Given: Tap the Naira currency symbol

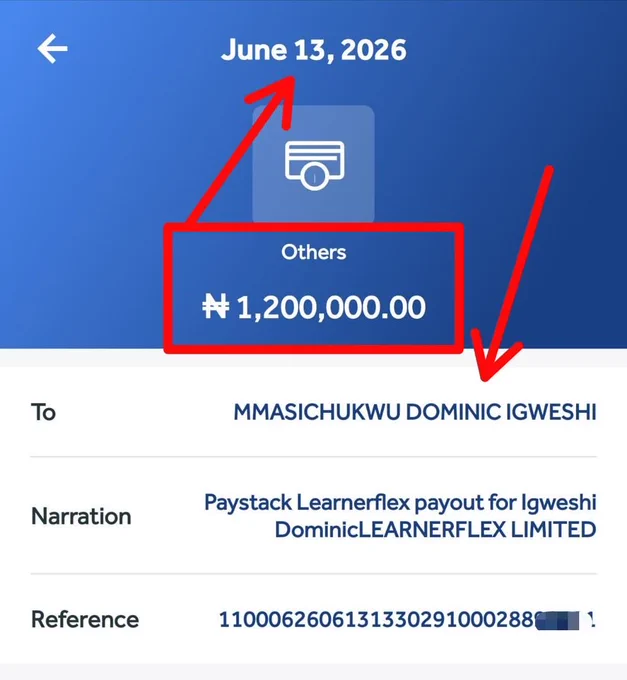Looking at the screenshot, I should [216, 306].
